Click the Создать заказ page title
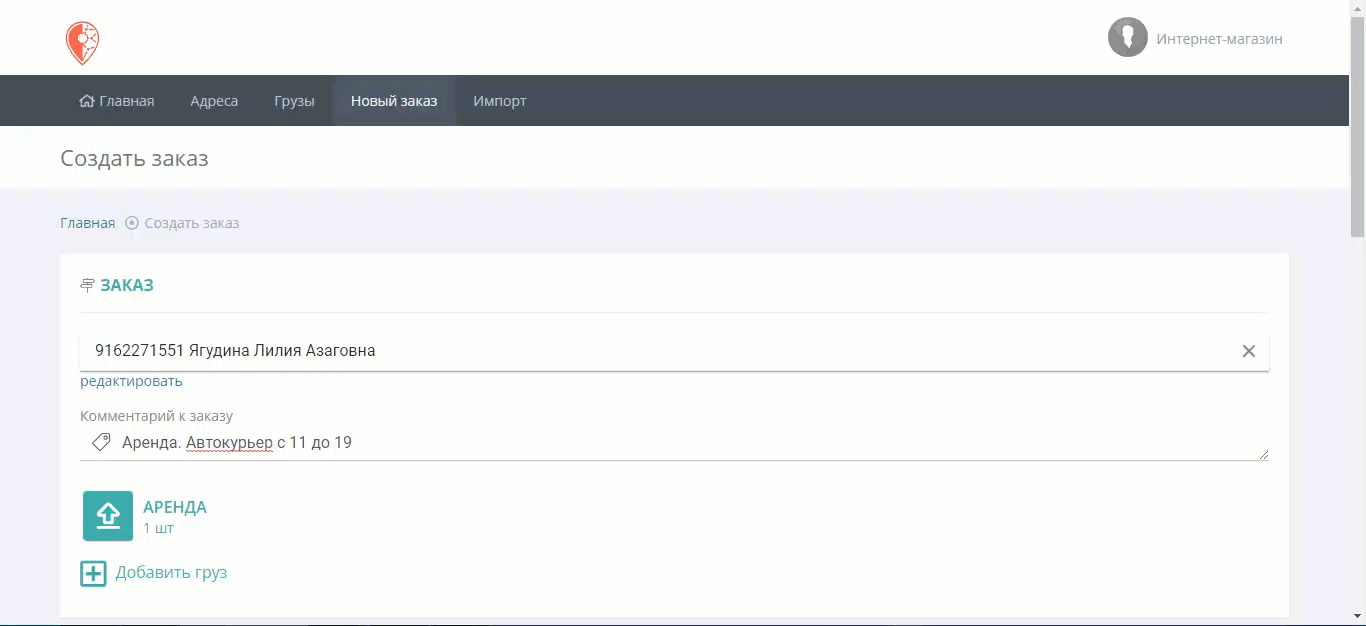Screen dimensions: 1366x626 pos(134,158)
